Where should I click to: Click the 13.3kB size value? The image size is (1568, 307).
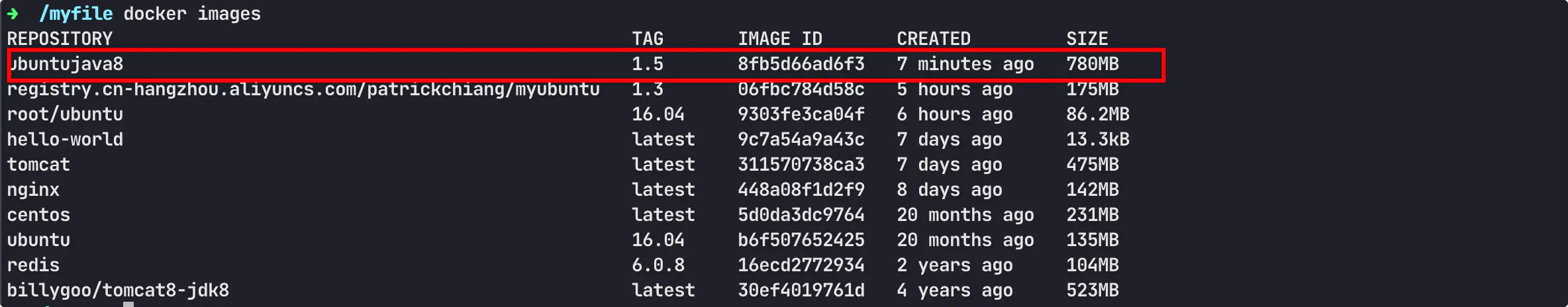1098,140
